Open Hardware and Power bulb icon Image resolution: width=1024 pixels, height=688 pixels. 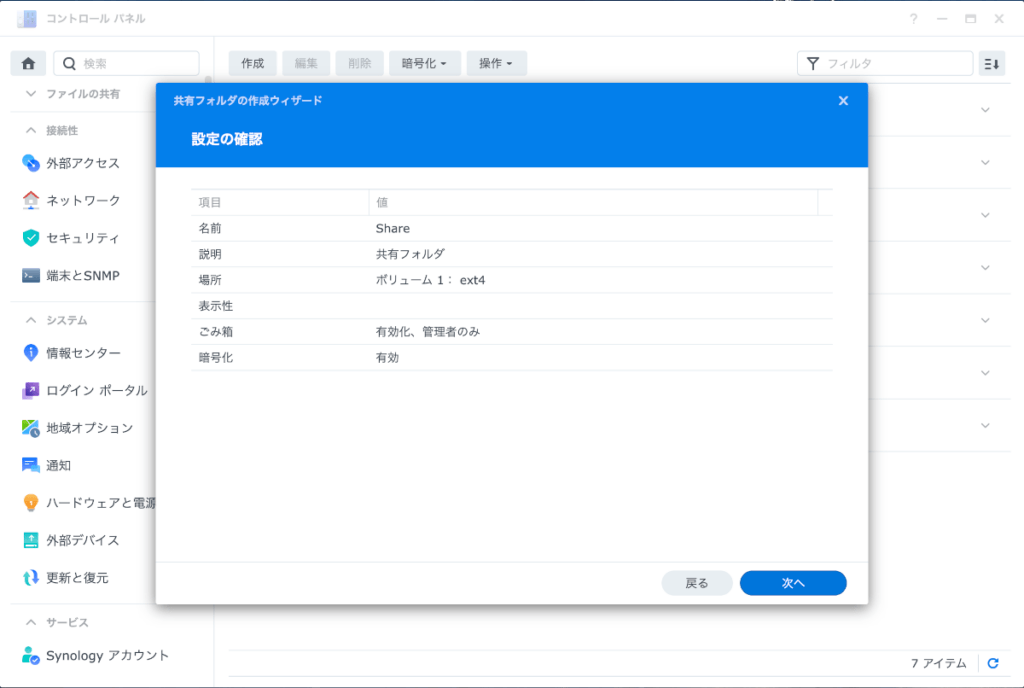click(31, 503)
